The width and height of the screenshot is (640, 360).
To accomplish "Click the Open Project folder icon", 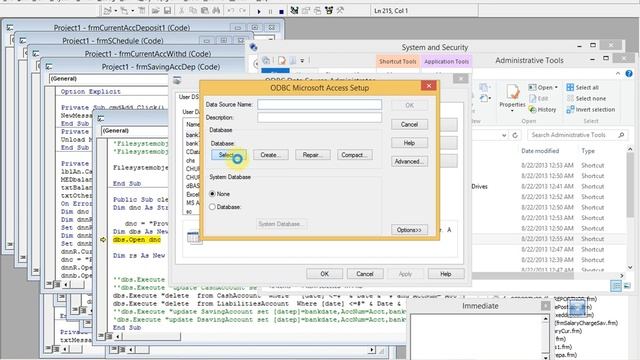I will (x=156, y=11).
